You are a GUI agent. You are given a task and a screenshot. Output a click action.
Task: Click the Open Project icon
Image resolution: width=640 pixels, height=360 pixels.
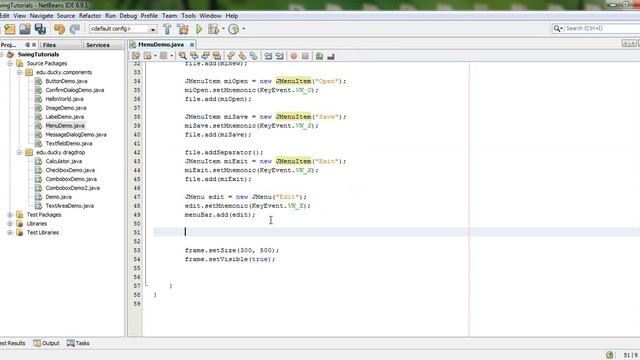(25, 29)
